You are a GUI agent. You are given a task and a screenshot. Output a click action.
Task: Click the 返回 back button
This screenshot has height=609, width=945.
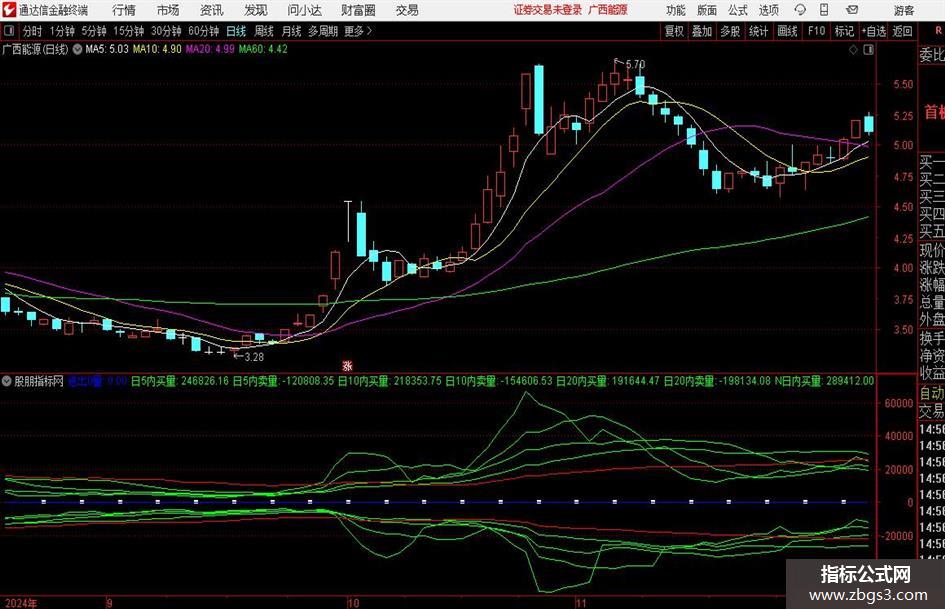pyautogui.click(x=902, y=31)
